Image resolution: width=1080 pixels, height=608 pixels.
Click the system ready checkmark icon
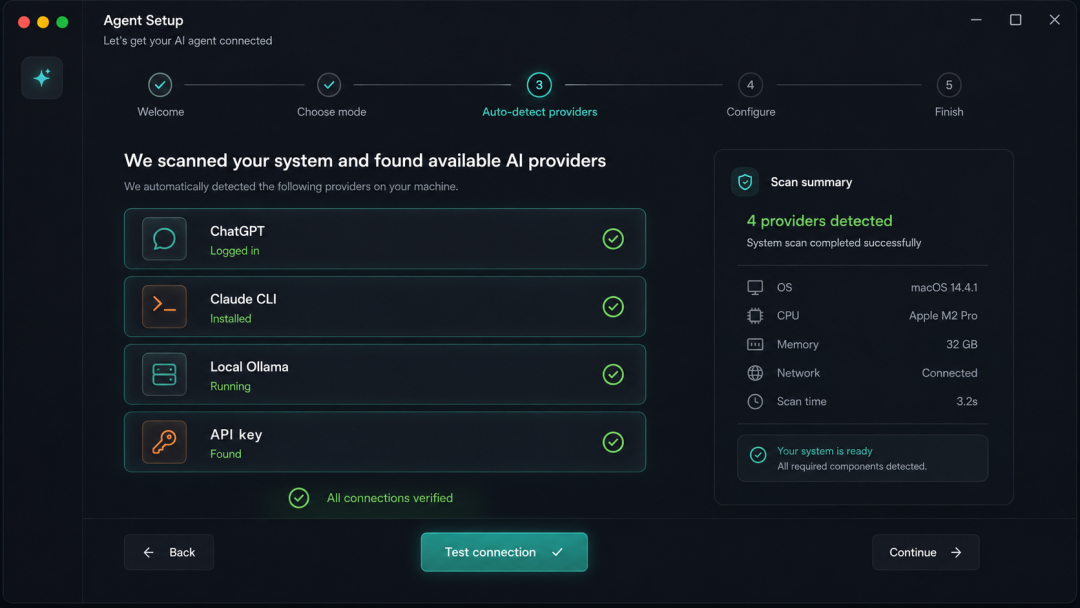(x=758, y=455)
